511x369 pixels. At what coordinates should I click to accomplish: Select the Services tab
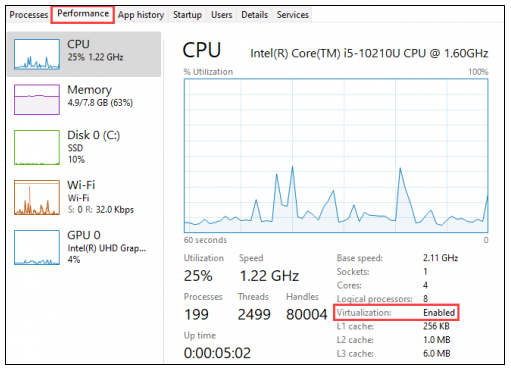pyautogui.click(x=293, y=15)
